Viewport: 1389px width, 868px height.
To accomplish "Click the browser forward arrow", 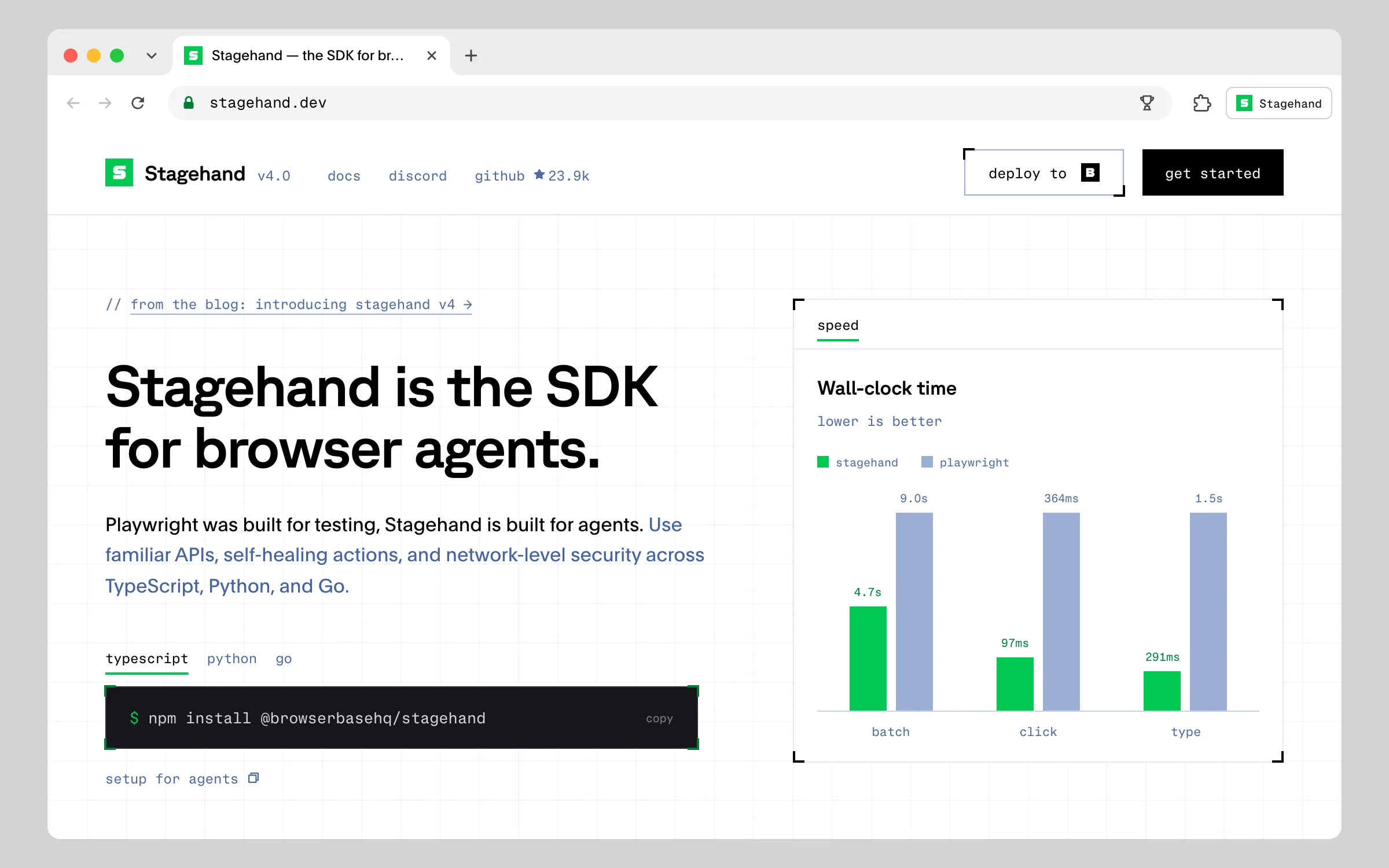I will click(x=105, y=103).
